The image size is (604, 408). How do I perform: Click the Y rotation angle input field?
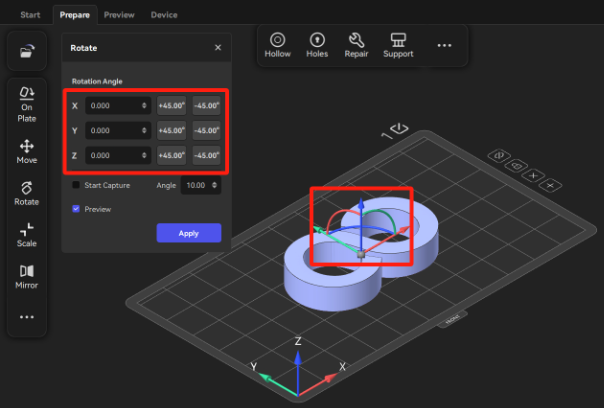pyautogui.click(x=112, y=130)
